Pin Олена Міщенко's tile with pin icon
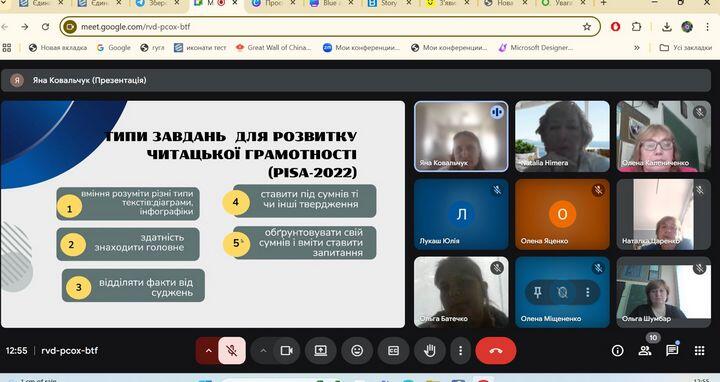 coord(538,292)
